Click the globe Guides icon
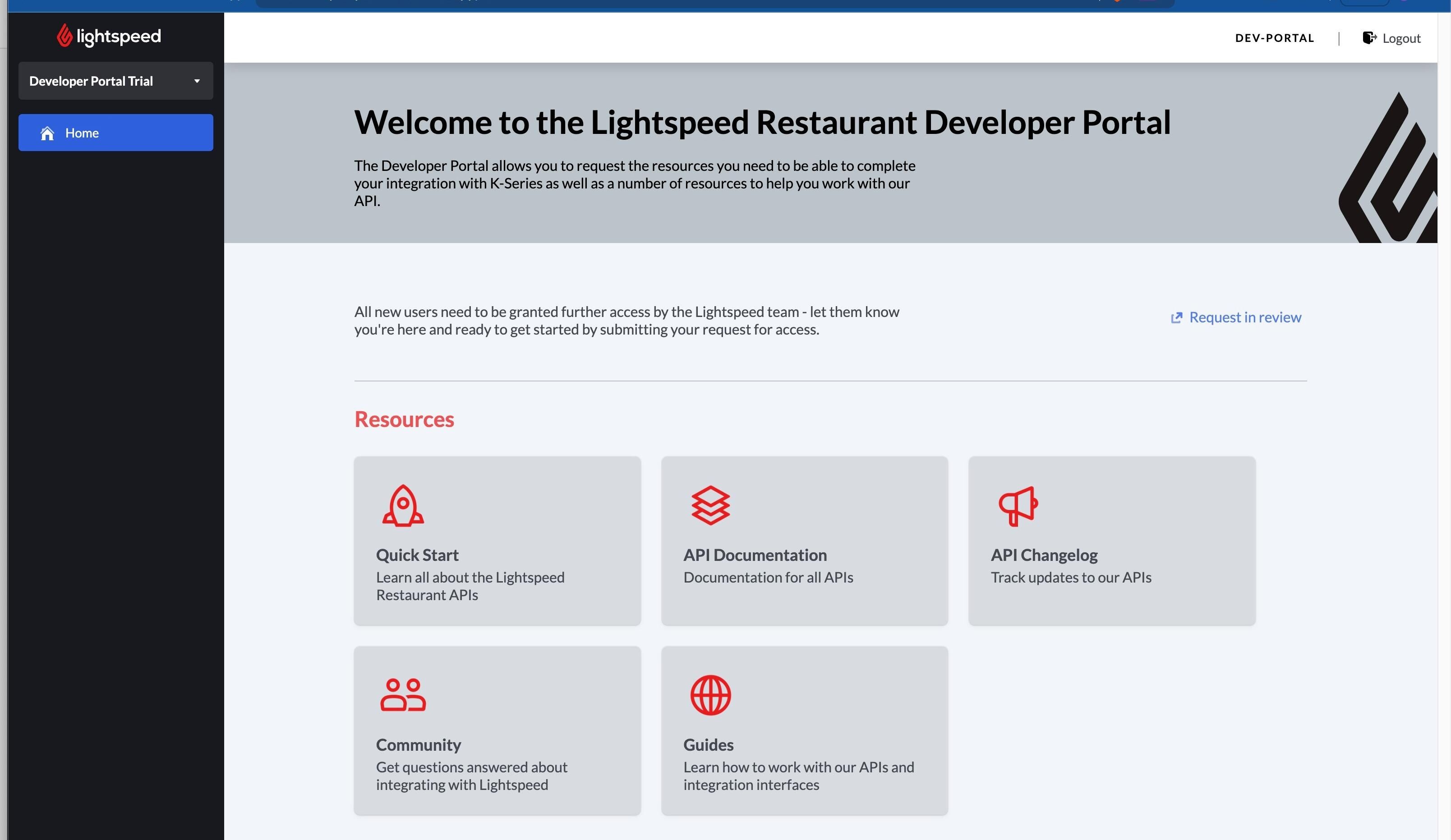Viewport: 1451px width, 840px height. point(710,695)
